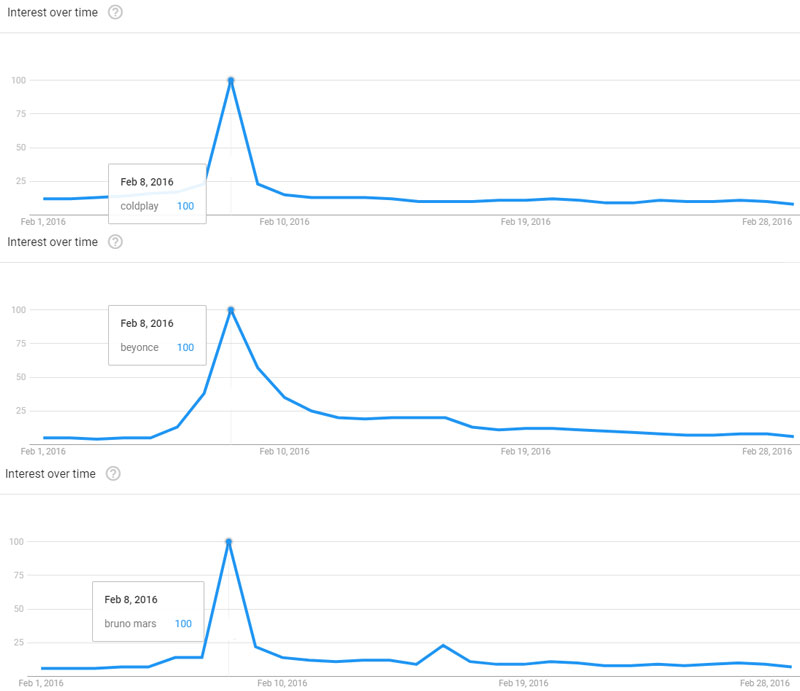Click the peak data point on the bruno mars line
This screenshot has height=691, width=800.
tap(229, 542)
